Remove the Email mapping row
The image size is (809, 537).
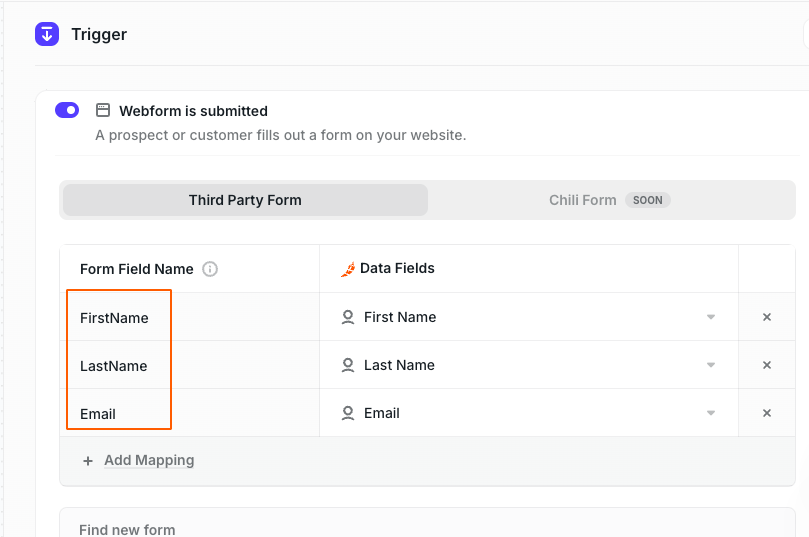click(x=767, y=413)
